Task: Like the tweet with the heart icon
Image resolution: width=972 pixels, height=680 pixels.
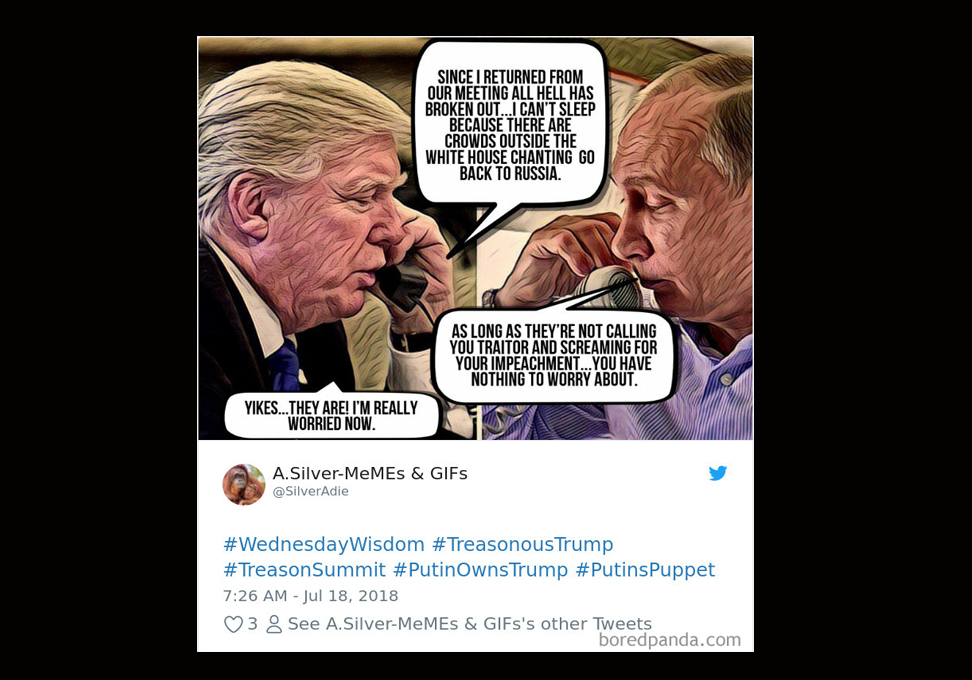Action: point(233,624)
